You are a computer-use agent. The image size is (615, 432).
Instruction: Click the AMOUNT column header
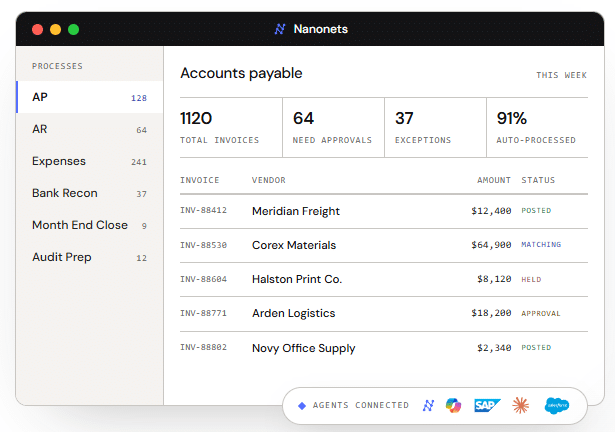tap(494, 180)
